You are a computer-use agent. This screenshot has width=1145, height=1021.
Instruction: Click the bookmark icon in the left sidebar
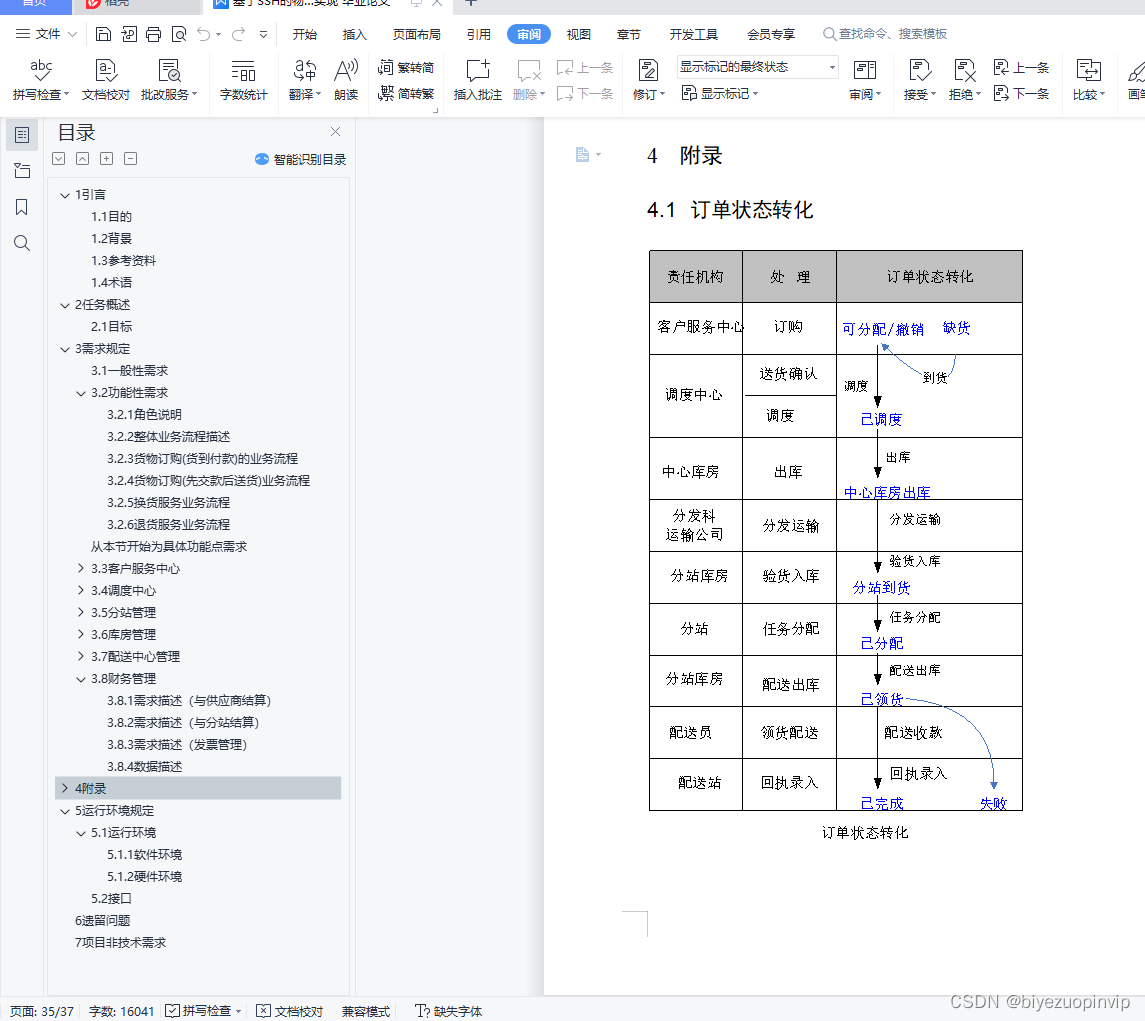pos(22,206)
